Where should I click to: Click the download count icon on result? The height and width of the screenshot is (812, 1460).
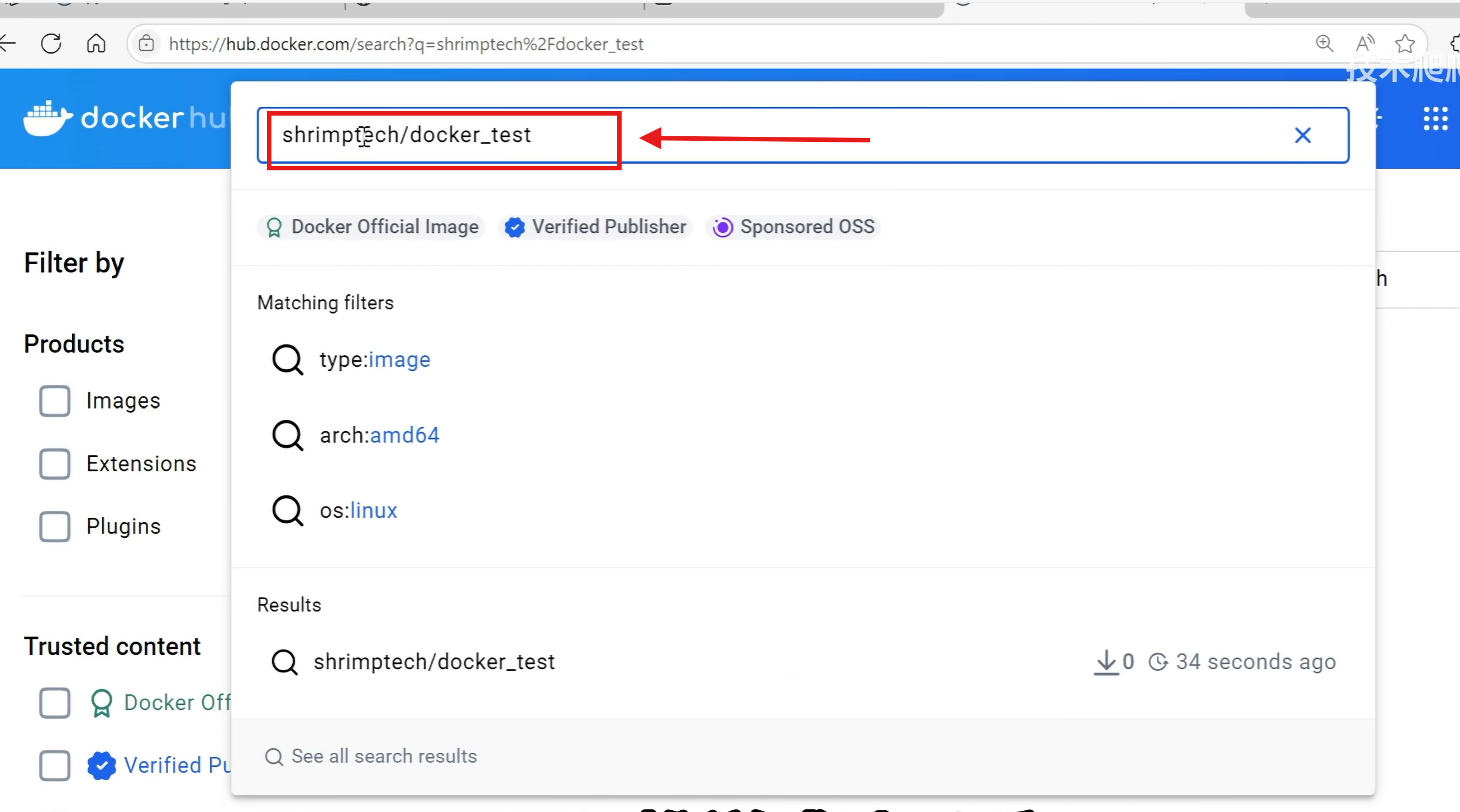coord(1106,662)
